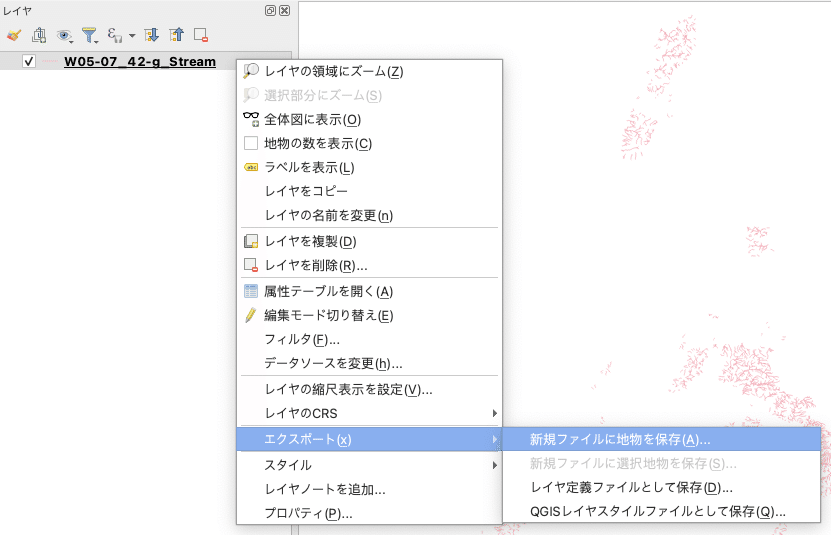The width and height of the screenshot is (831, 535).
Task: Expand the スタイル submenu
Action: [x=369, y=465]
